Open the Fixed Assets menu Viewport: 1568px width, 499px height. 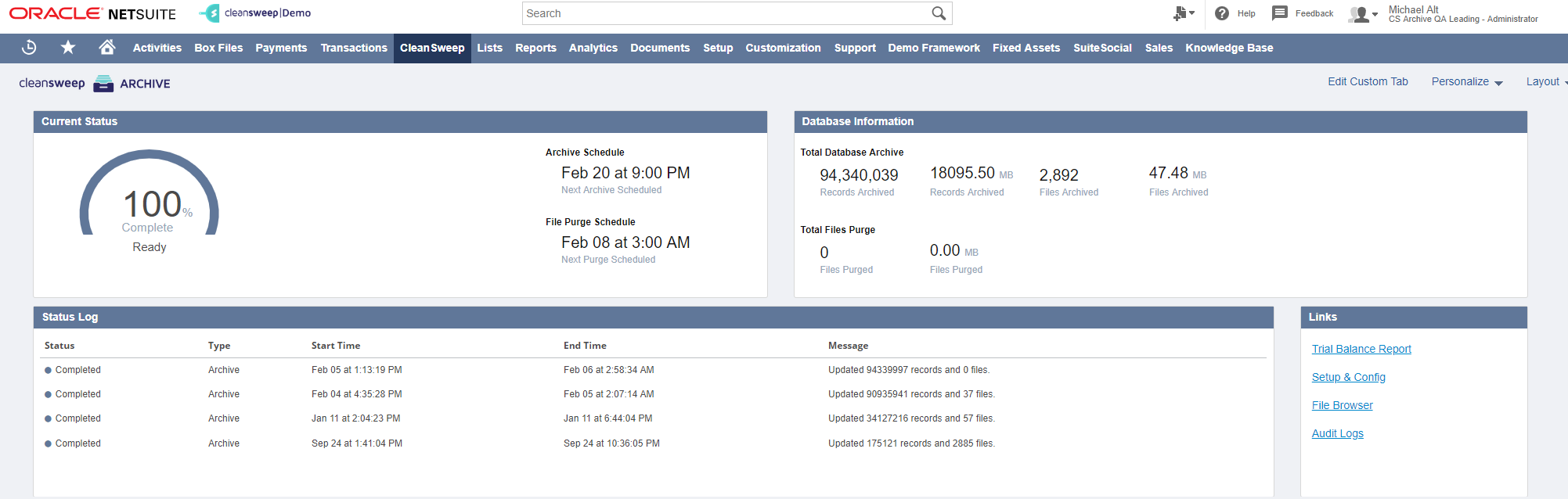pos(1026,48)
